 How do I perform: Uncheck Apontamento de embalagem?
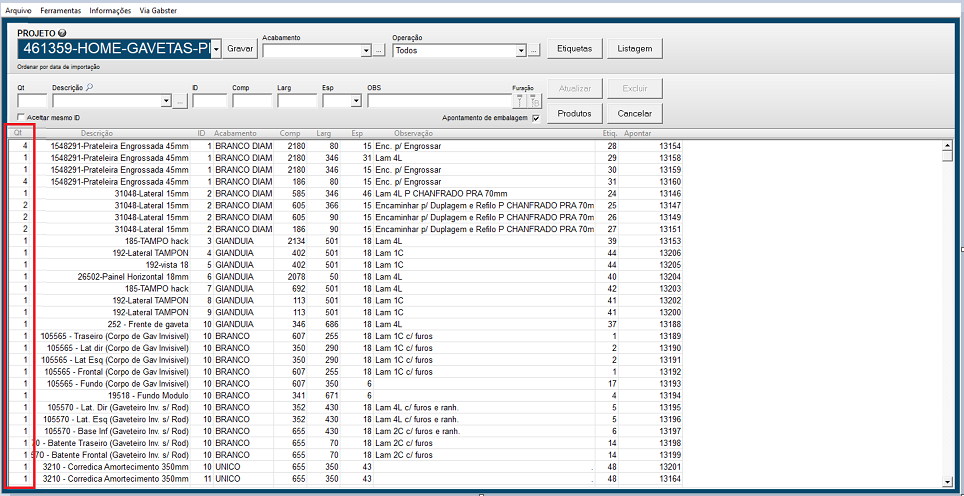(535, 118)
